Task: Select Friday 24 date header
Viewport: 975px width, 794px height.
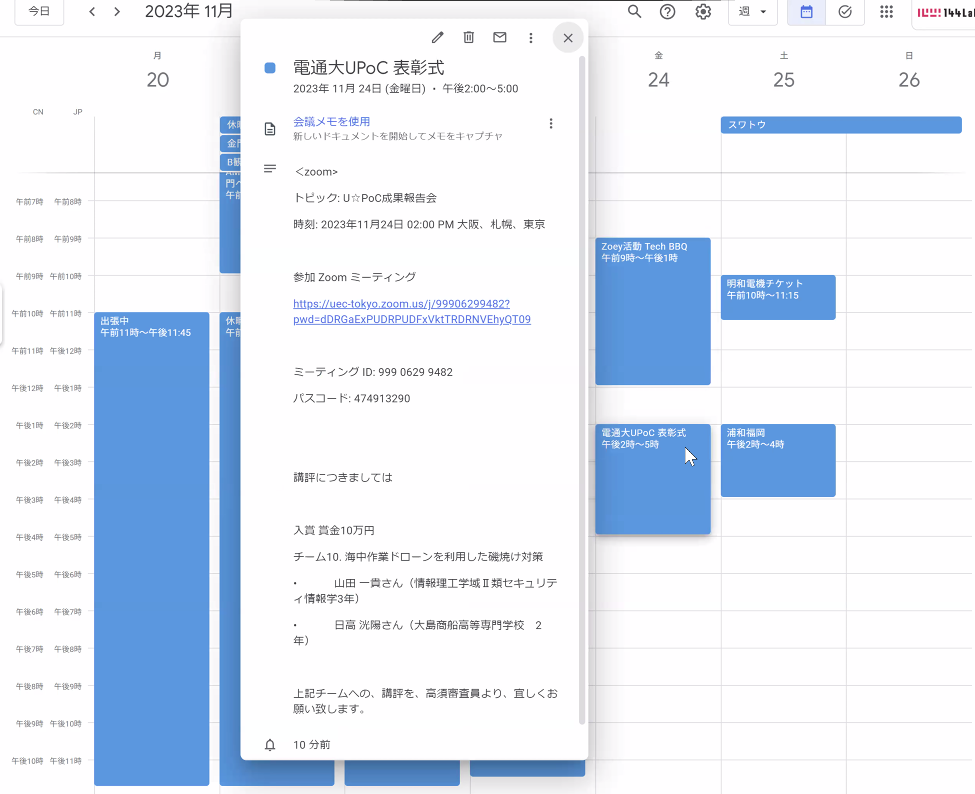Action: click(x=658, y=80)
